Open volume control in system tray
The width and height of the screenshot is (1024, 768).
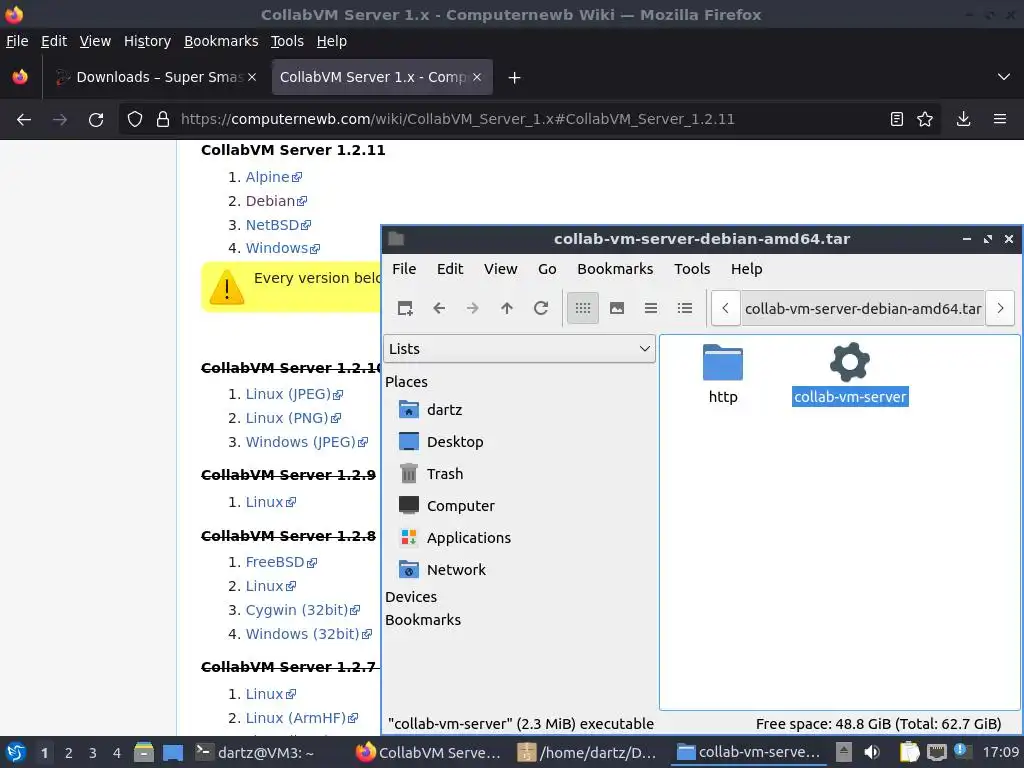[x=872, y=753]
